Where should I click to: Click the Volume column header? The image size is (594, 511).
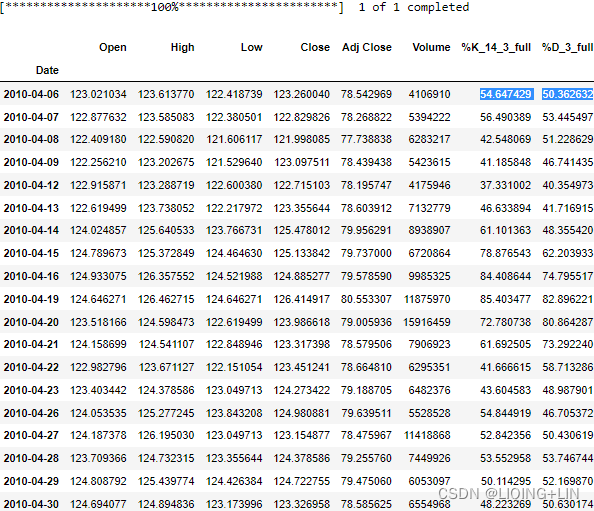431,47
